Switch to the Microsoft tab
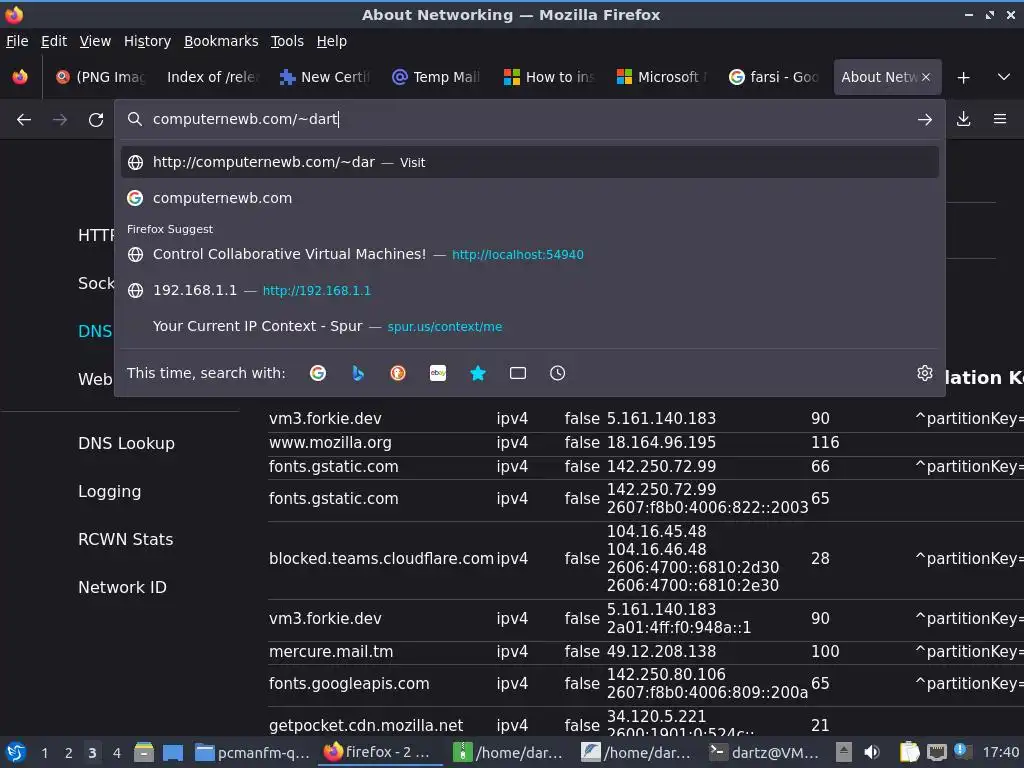 (662, 77)
